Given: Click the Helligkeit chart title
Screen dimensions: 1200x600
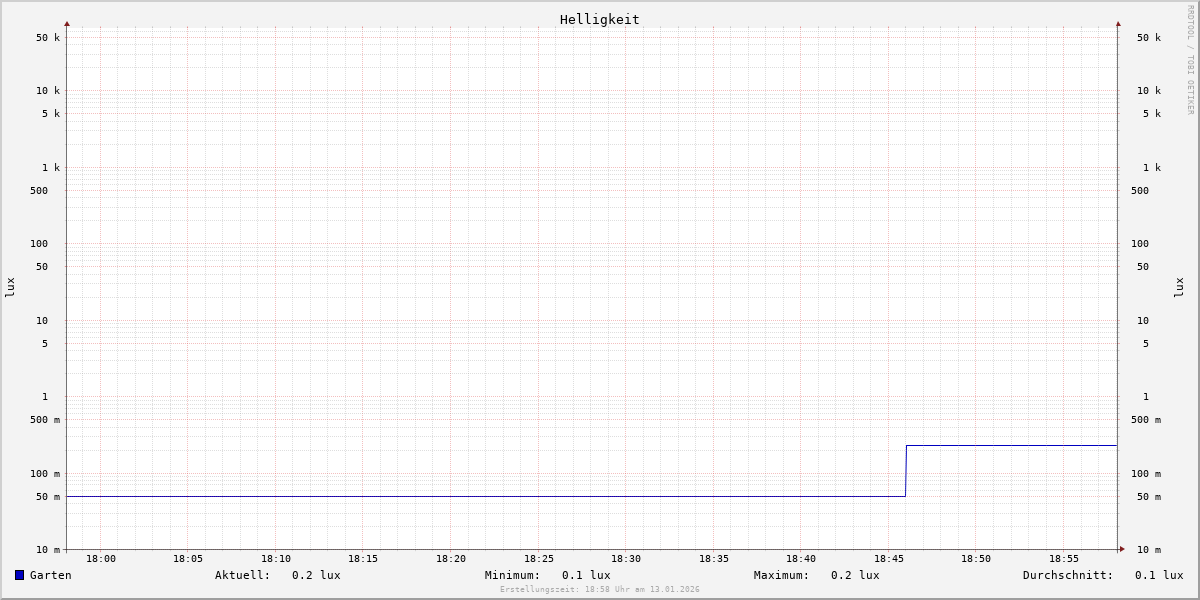Looking at the screenshot, I should click(599, 19).
